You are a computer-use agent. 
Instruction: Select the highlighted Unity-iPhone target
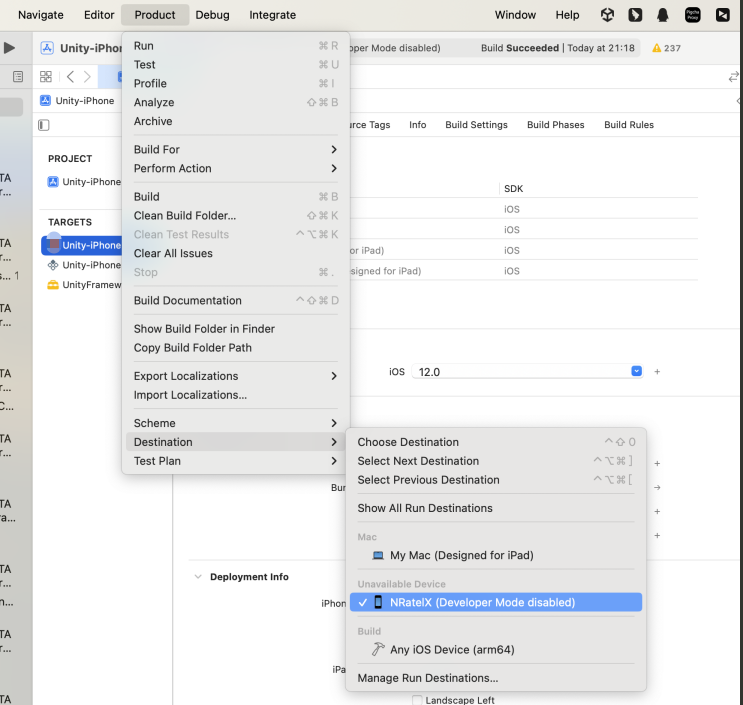[82, 245]
